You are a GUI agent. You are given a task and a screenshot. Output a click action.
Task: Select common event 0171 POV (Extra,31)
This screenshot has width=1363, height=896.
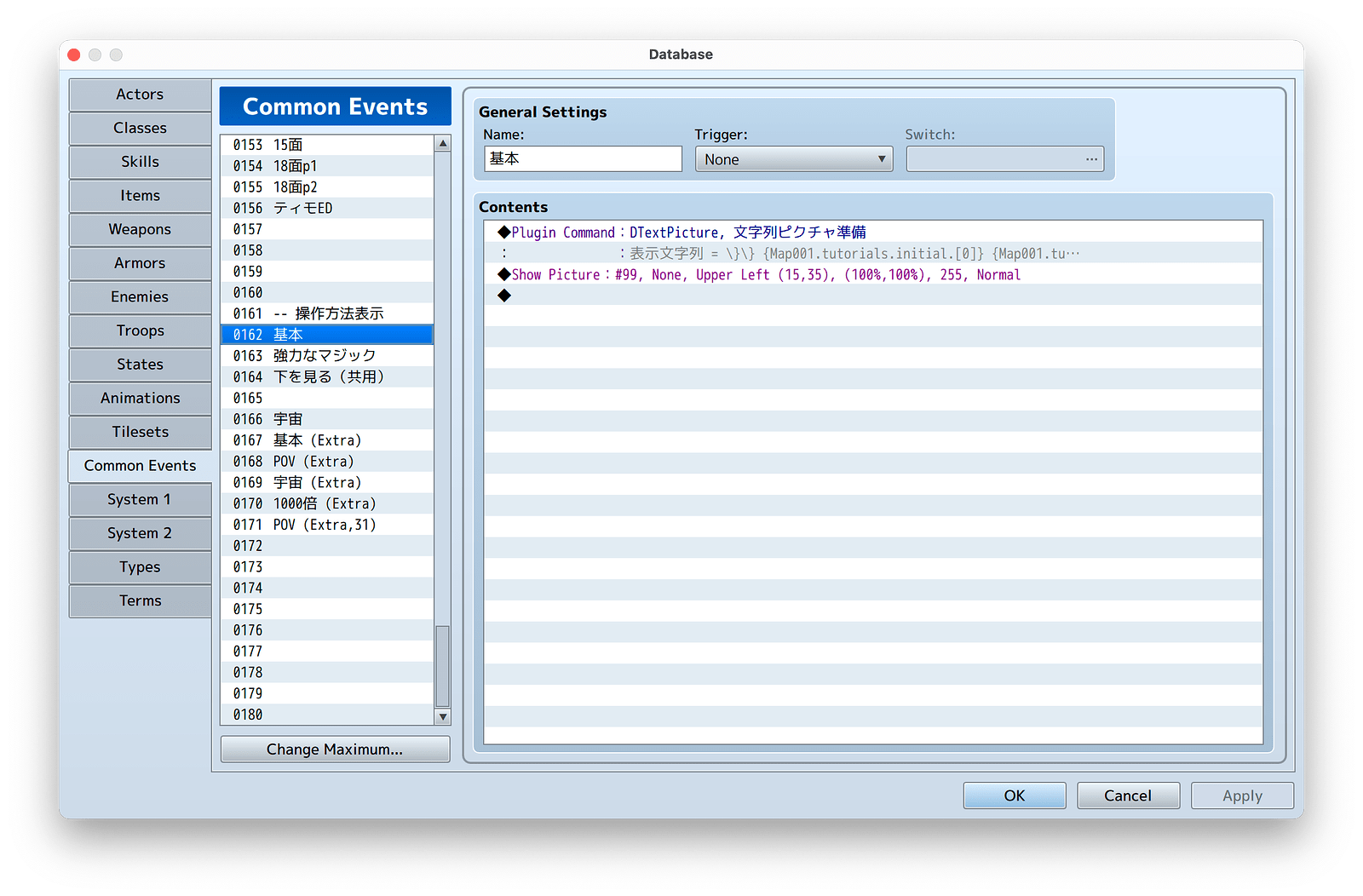click(x=327, y=525)
